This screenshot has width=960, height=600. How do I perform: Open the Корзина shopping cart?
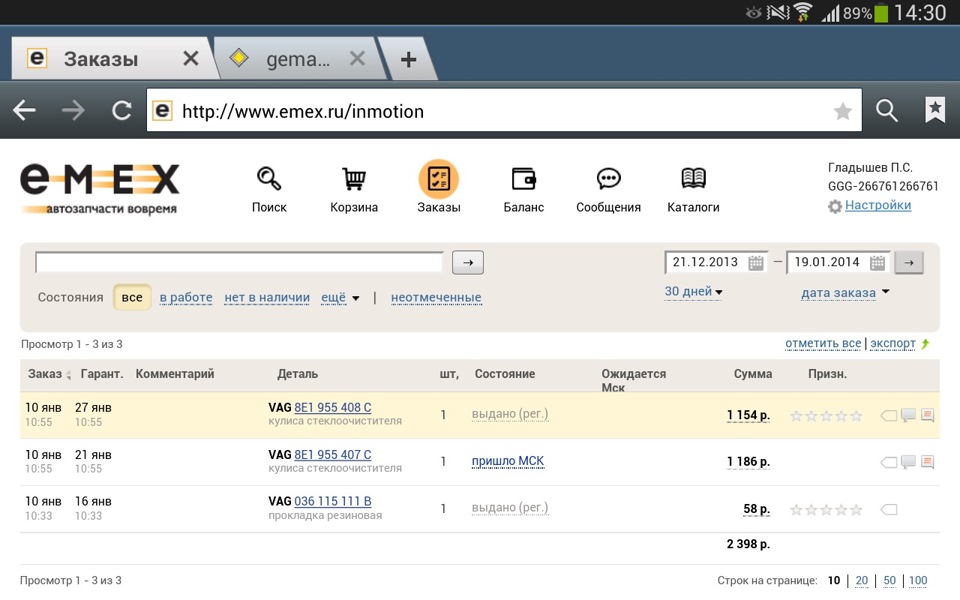tap(354, 180)
